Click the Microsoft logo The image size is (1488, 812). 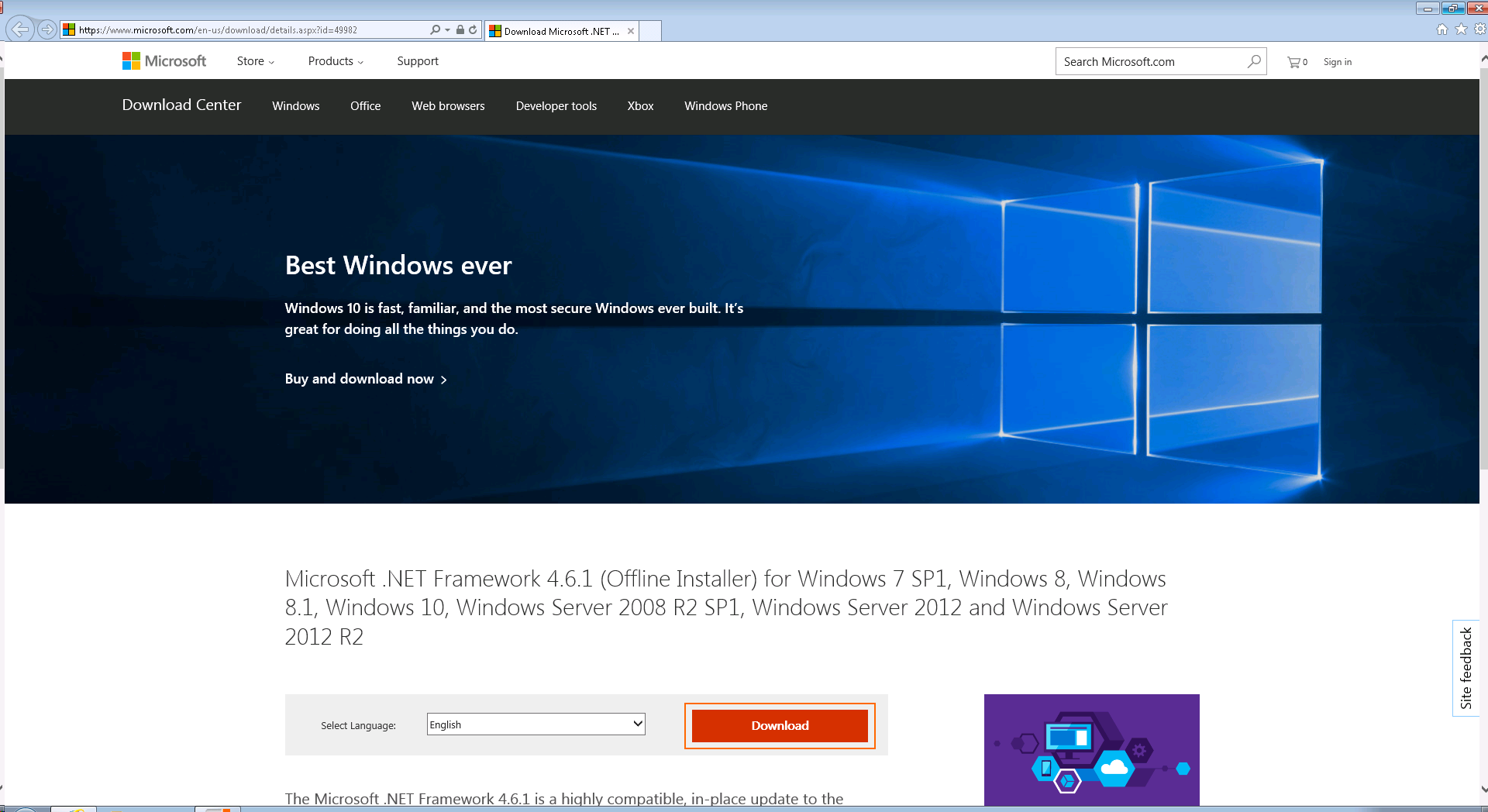(x=164, y=61)
